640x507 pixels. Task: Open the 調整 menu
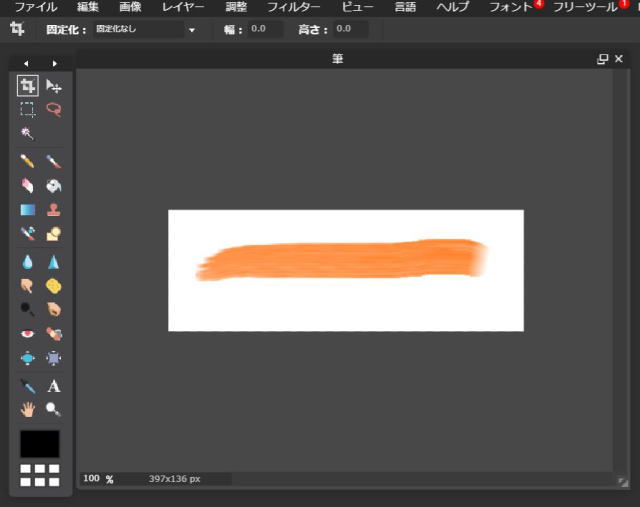[x=236, y=7]
